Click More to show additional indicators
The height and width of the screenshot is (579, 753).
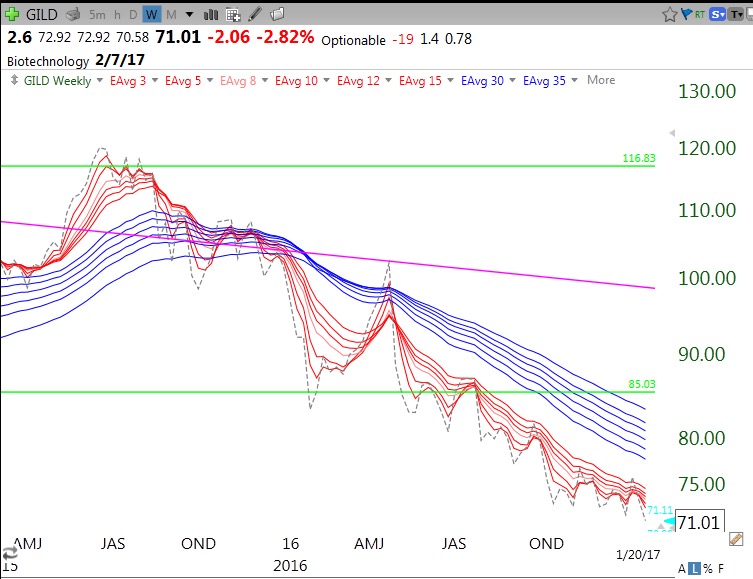[601, 80]
